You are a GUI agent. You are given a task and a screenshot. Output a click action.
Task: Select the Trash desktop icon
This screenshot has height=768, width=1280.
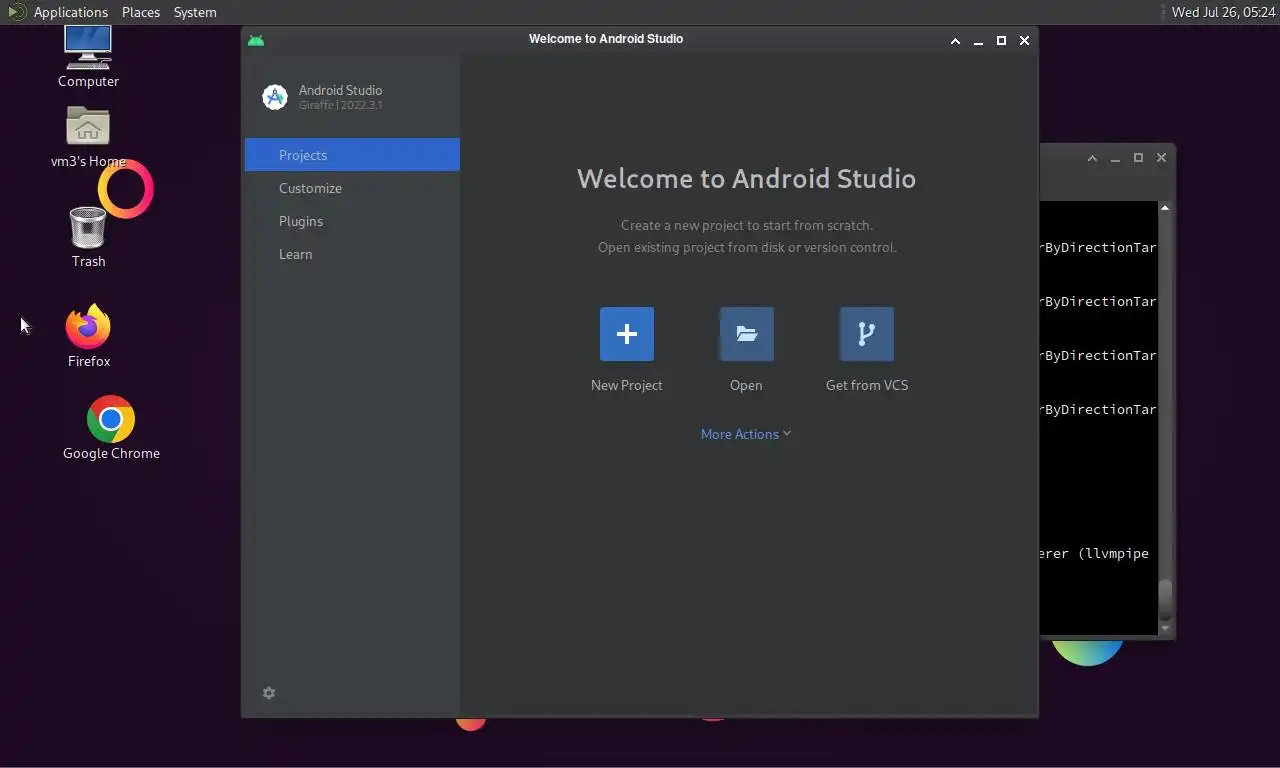(88, 227)
